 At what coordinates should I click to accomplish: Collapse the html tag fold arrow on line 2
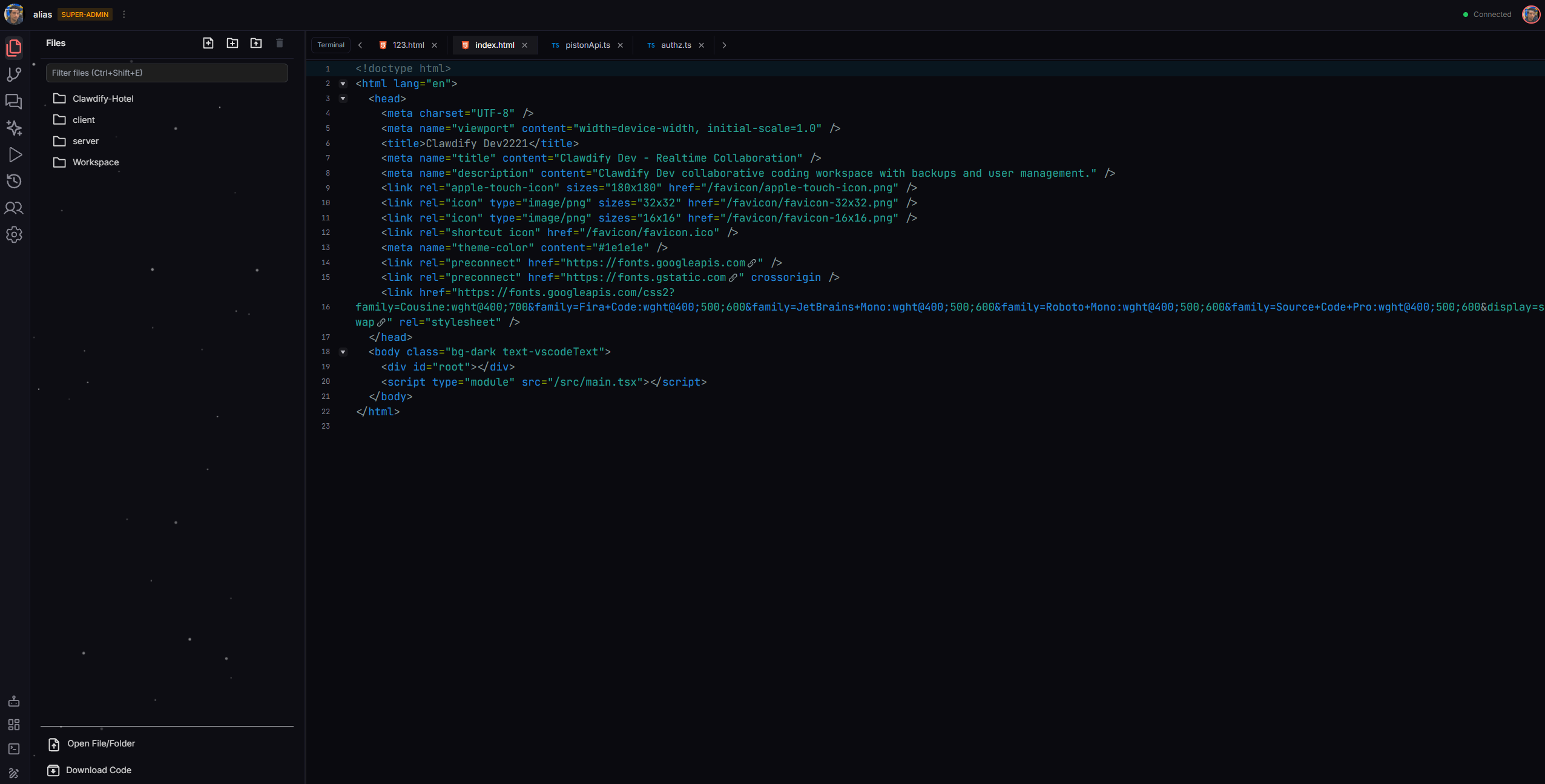click(343, 84)
